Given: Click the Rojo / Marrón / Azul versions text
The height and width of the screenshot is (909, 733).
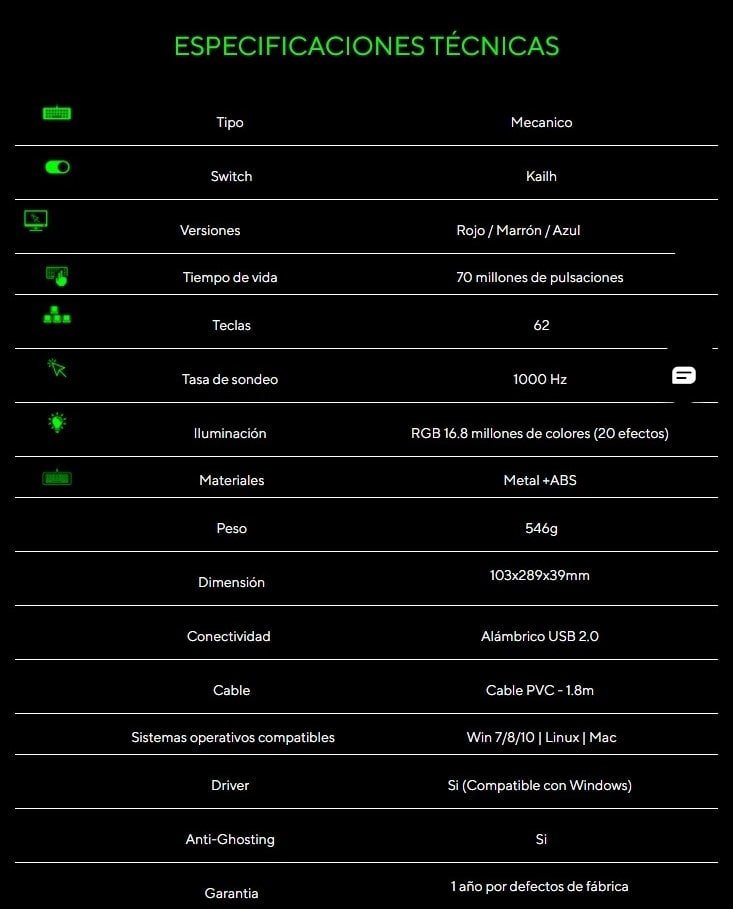Looking at the screenshot, I should tap(518, 230).
